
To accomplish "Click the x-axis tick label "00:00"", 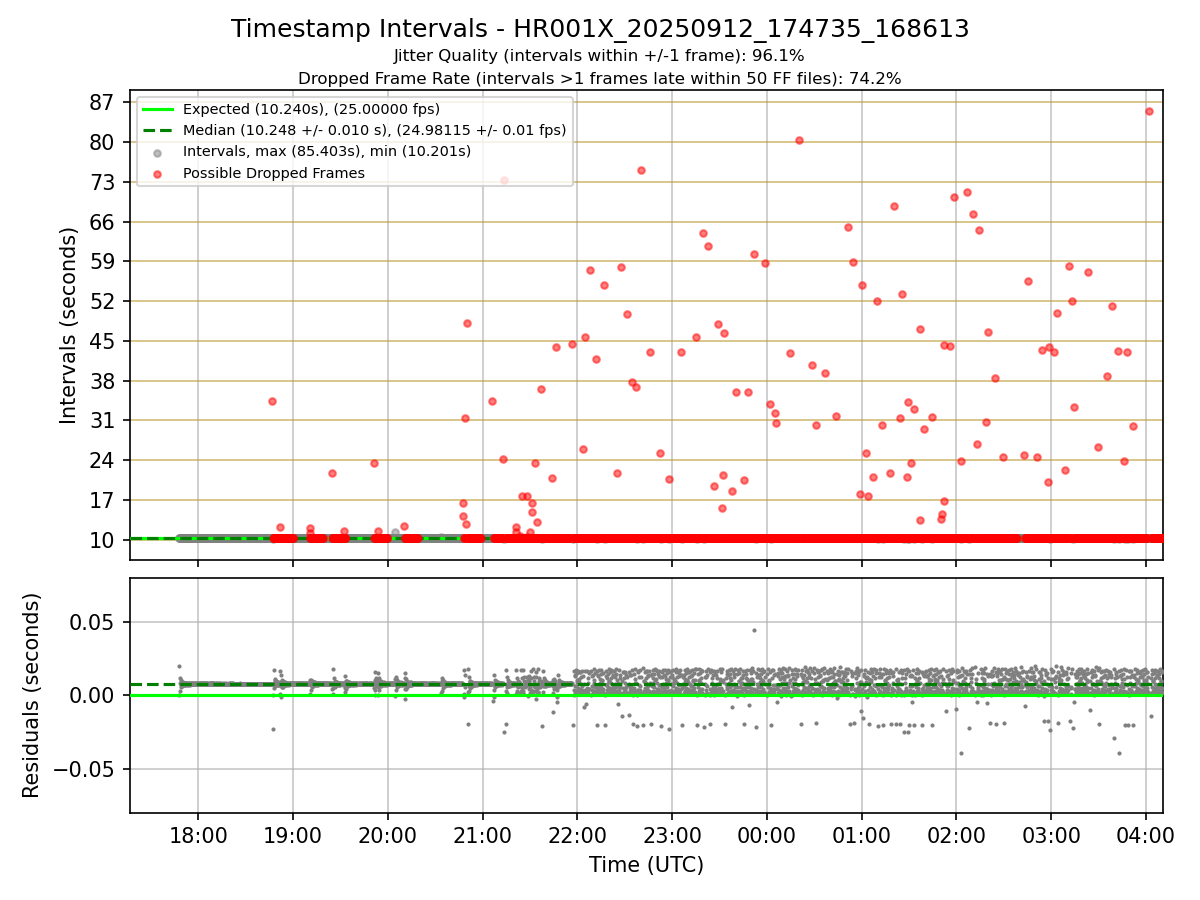I will 767,834.
